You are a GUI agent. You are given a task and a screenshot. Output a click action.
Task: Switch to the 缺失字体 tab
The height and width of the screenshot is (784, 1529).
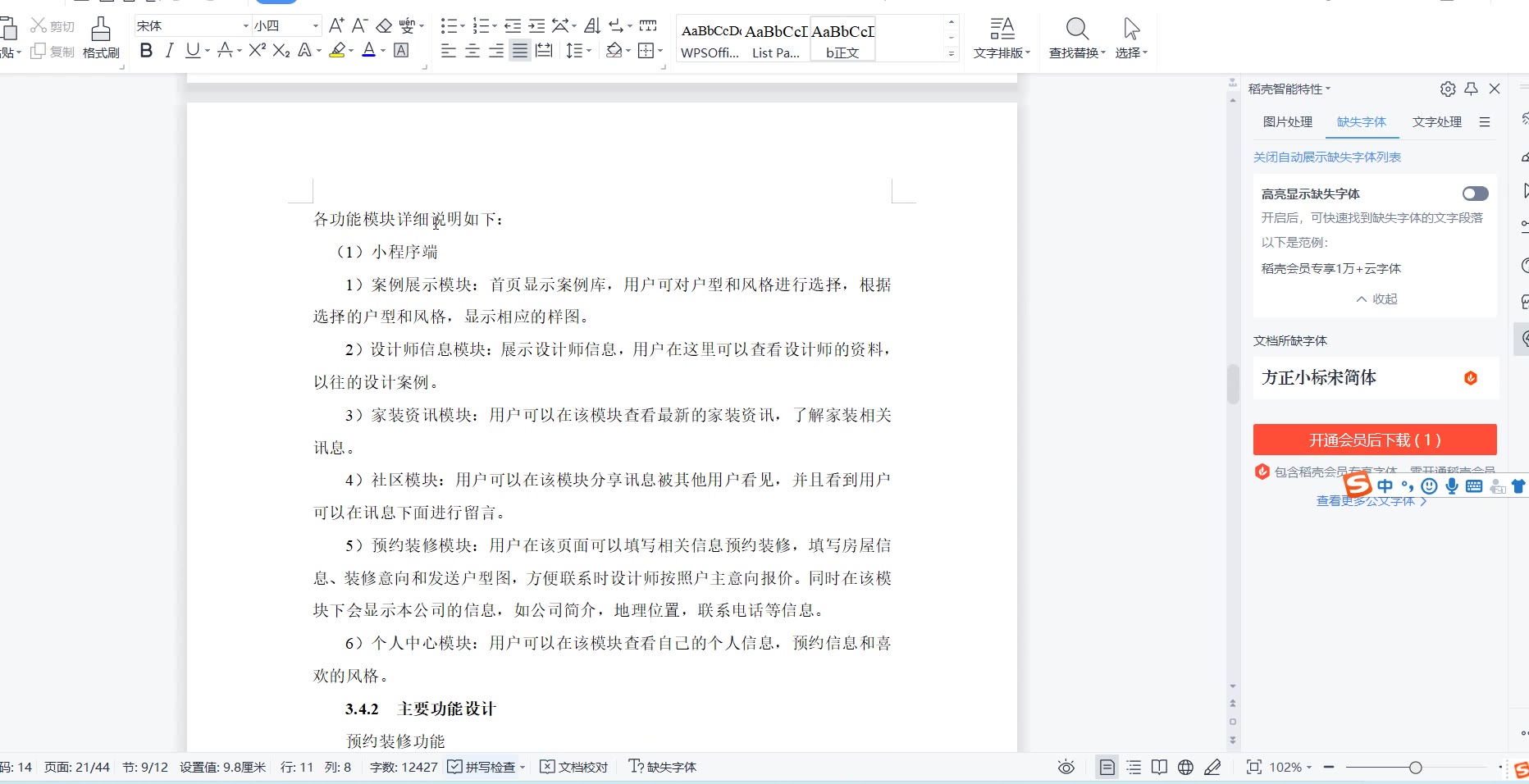point(1362,122)
